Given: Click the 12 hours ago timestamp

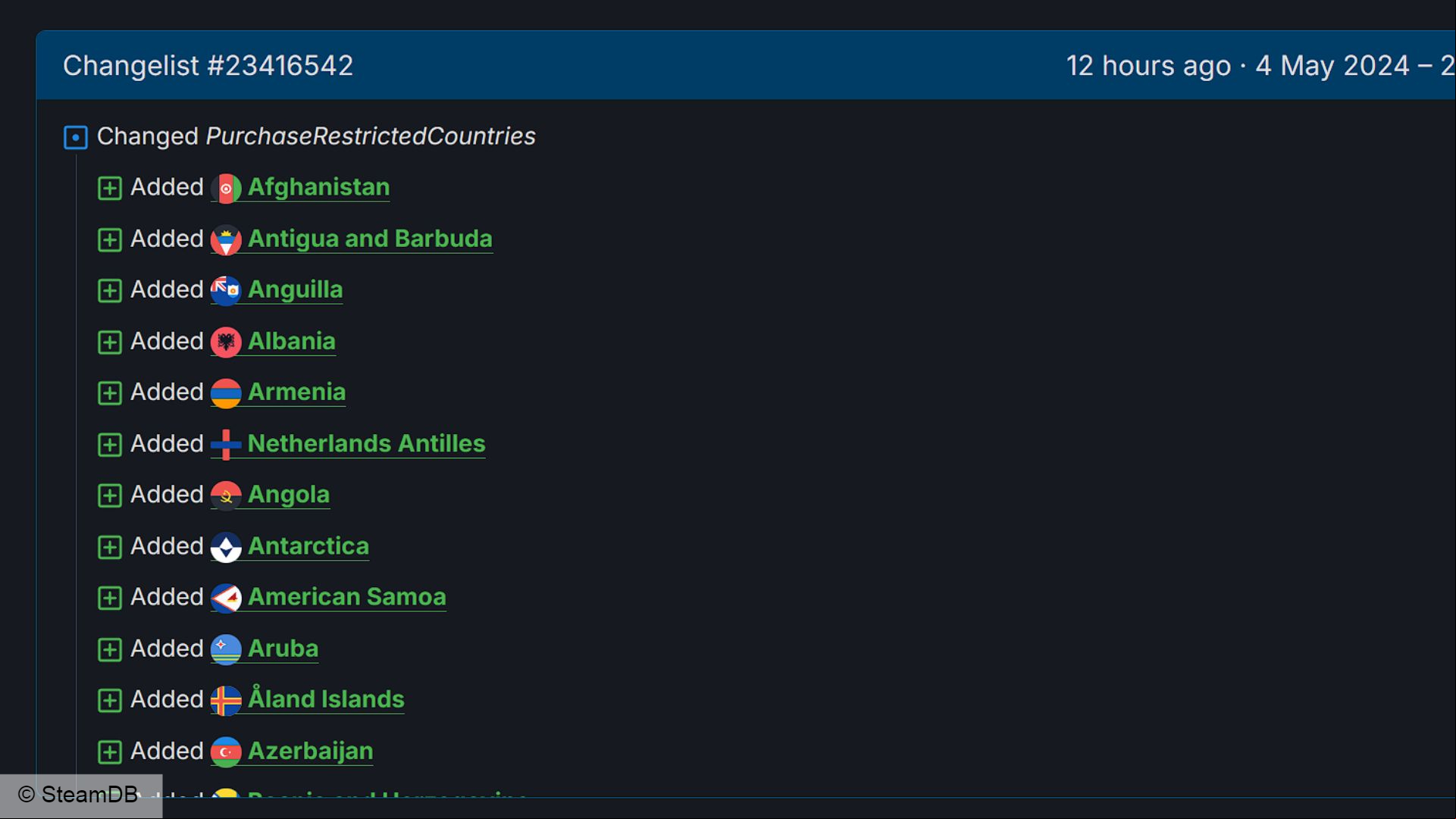Looking at the screenshot, I should coord(1148,66).
